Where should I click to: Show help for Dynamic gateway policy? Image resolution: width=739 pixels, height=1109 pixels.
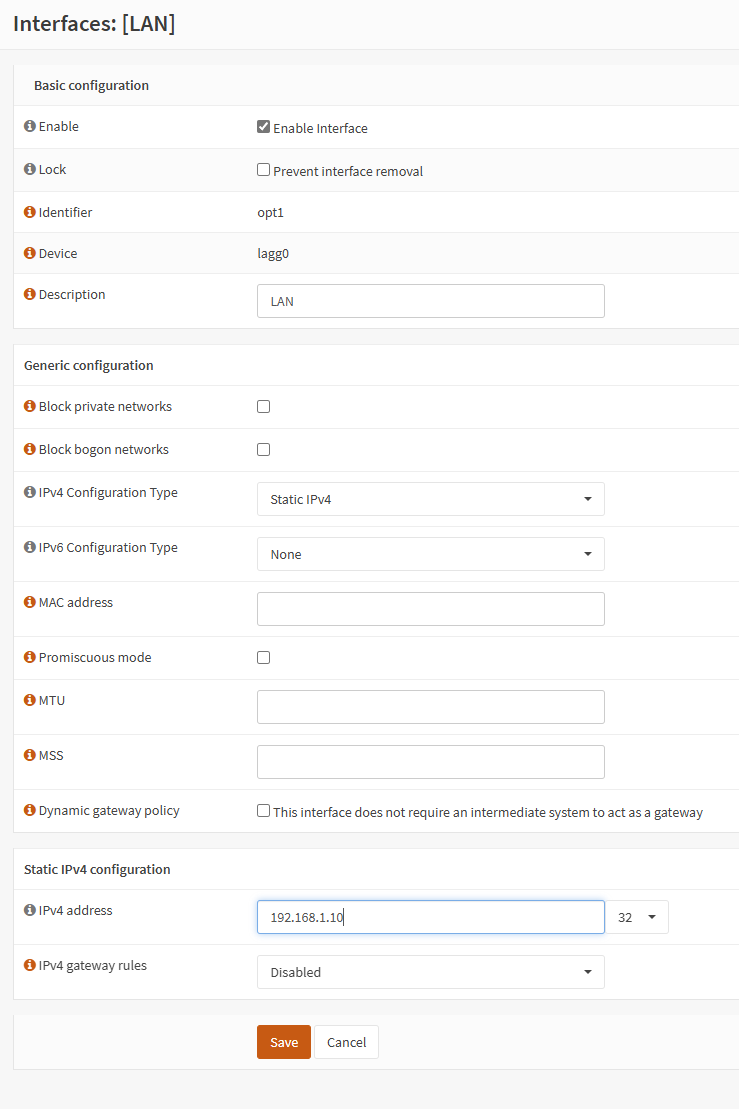click(x=30, y=811)
